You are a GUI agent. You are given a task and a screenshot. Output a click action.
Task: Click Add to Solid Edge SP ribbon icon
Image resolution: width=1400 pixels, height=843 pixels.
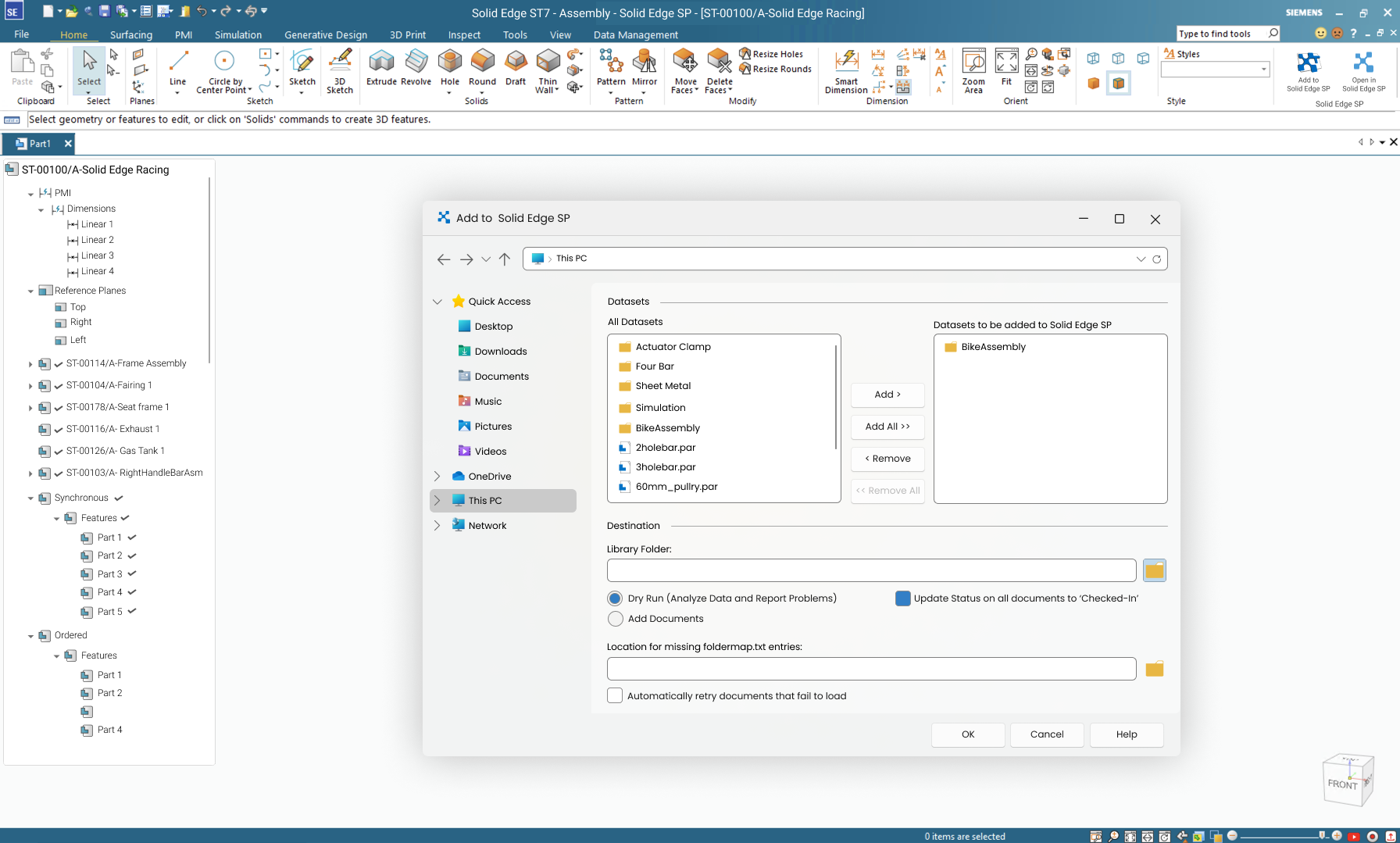[1309, 72]
